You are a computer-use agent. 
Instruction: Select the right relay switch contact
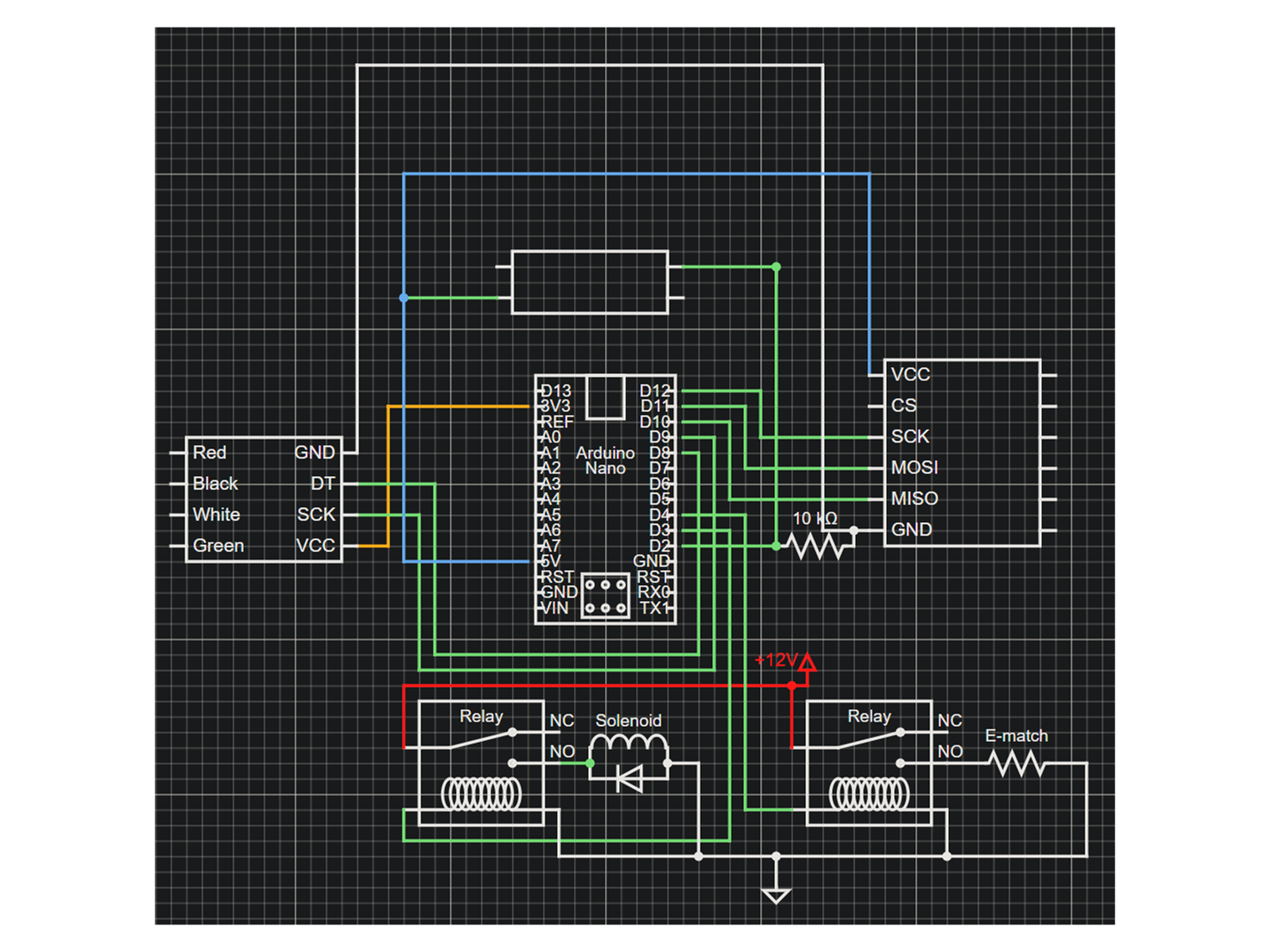pyautogui.click(x=869, y=739)
